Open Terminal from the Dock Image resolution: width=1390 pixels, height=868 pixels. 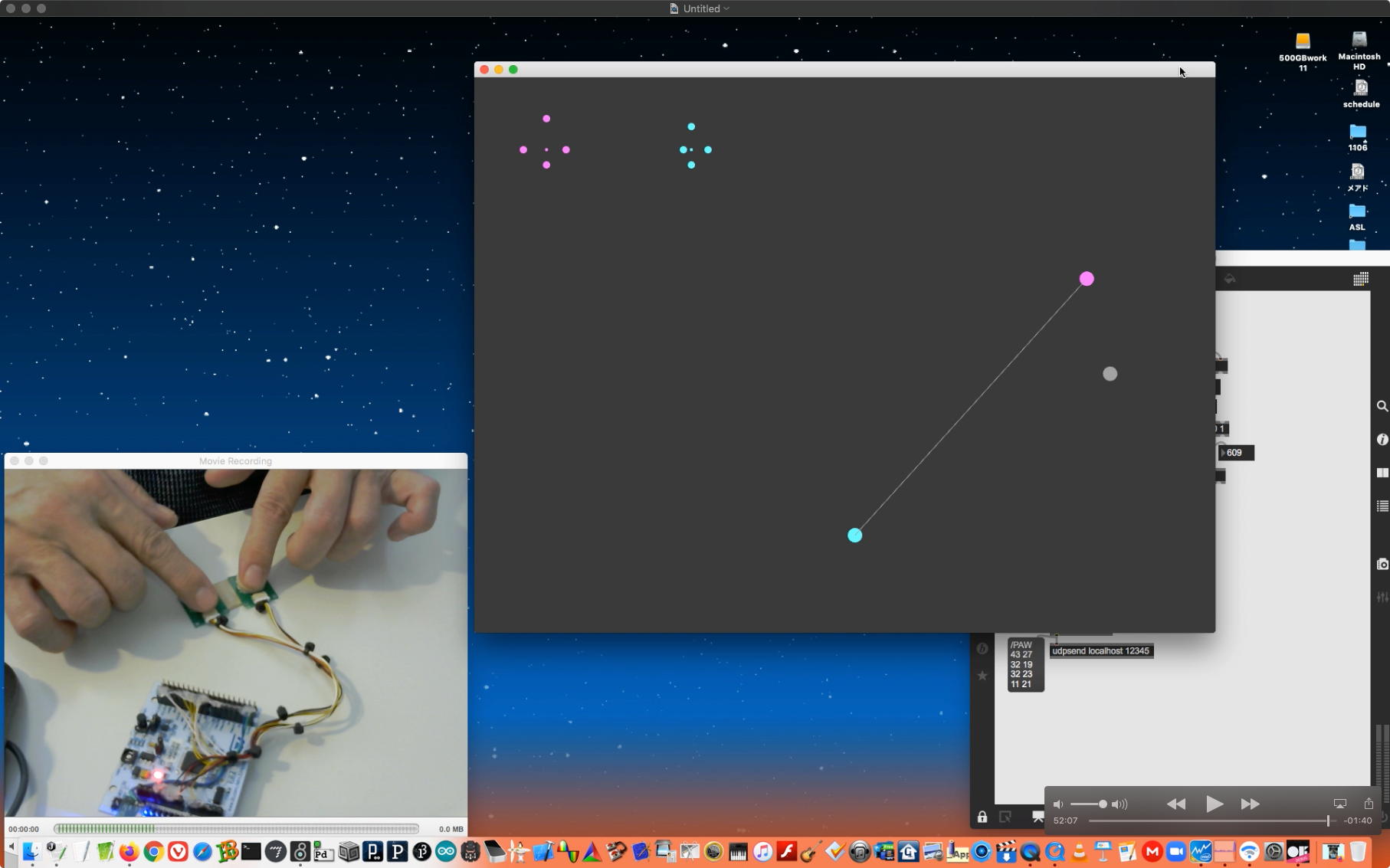pyautogui.click(x=251, y=851)
